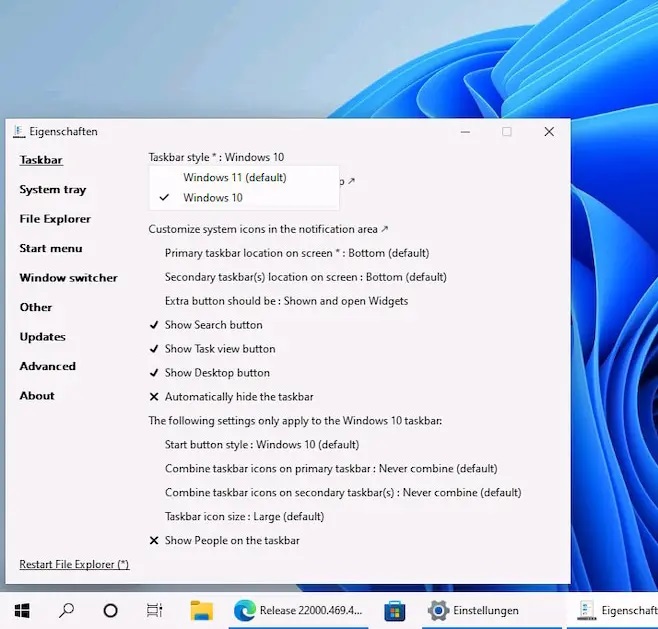The image size is (658, 629).
Task: Launch File Explorer from the taskbar
Action: click(202, 610)
